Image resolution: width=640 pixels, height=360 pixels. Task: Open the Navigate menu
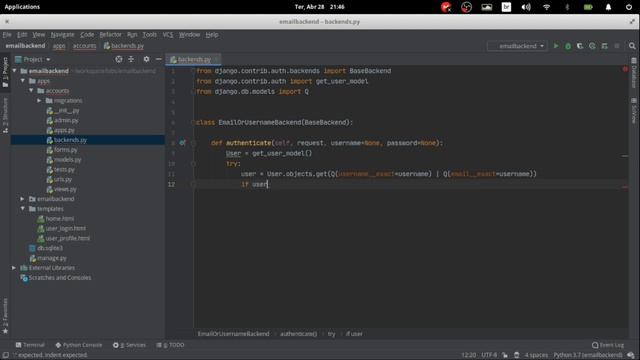pyautogui.click(x=62, y=35)
